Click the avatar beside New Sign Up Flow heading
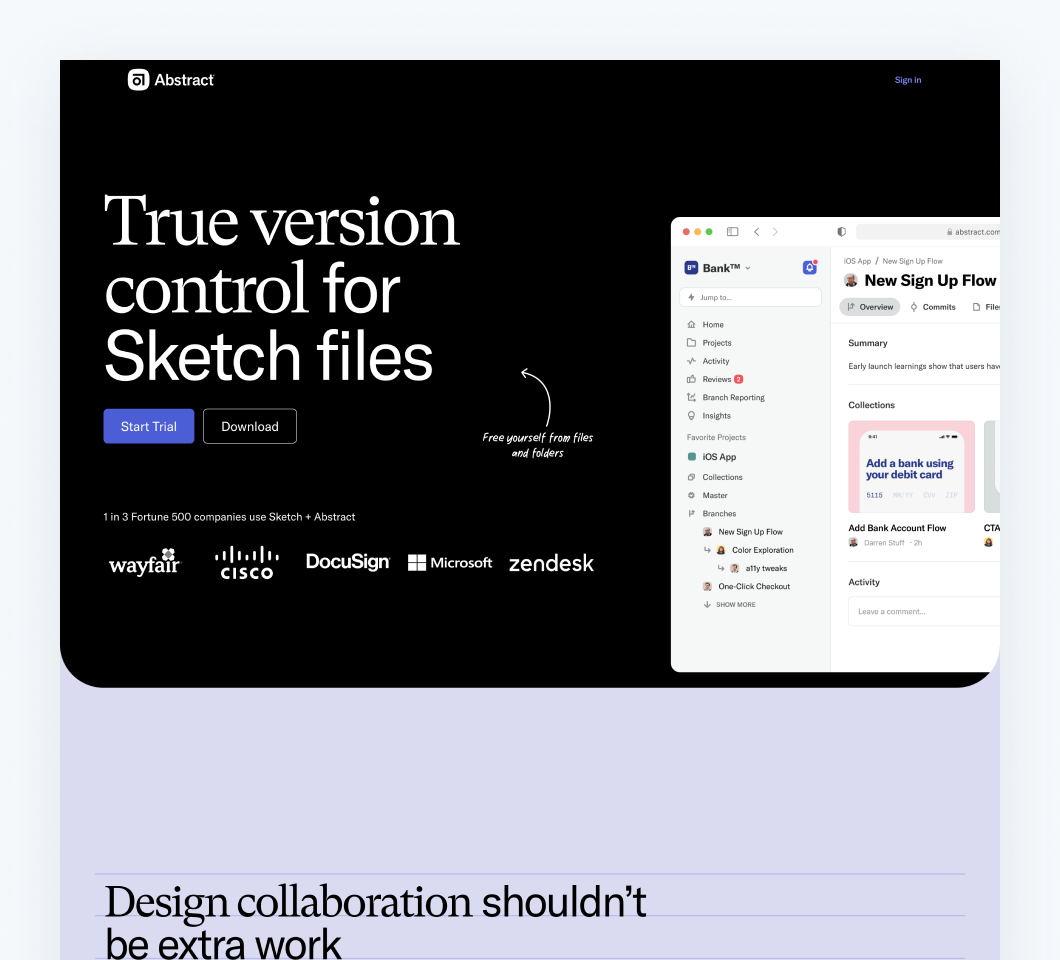 coord(851,281)
